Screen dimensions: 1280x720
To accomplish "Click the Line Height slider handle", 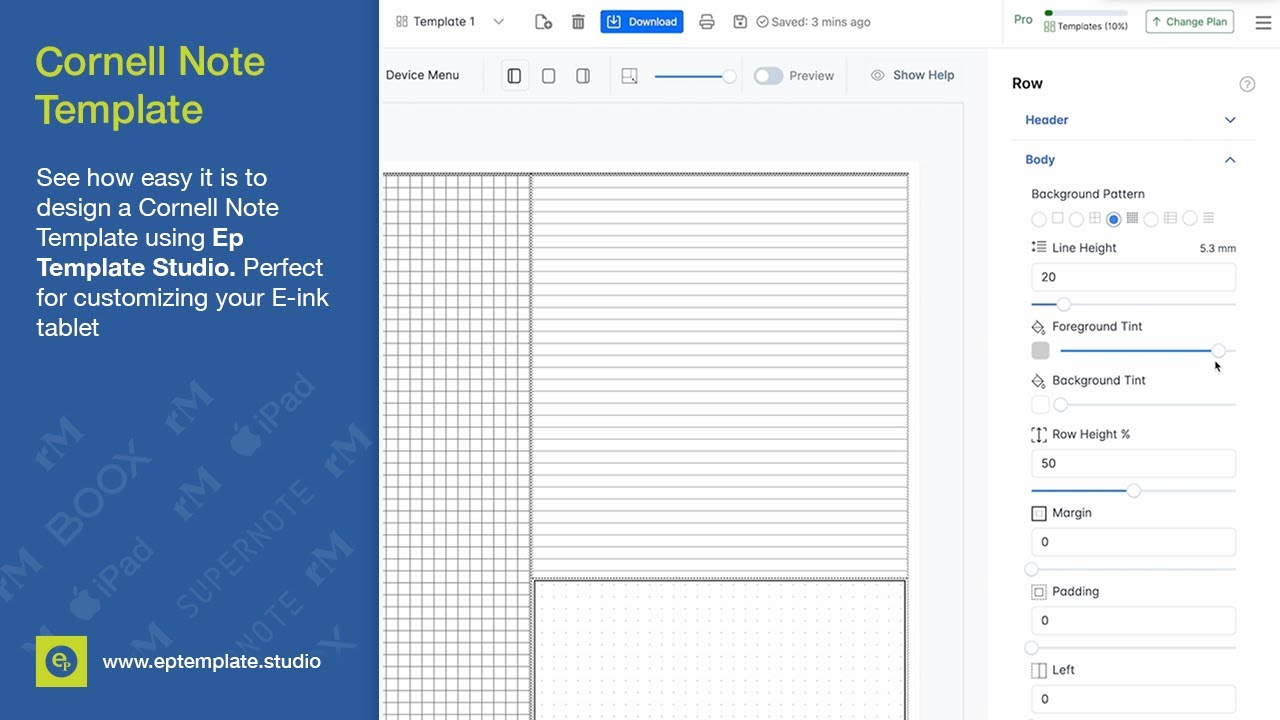I will pos(1064,304).
